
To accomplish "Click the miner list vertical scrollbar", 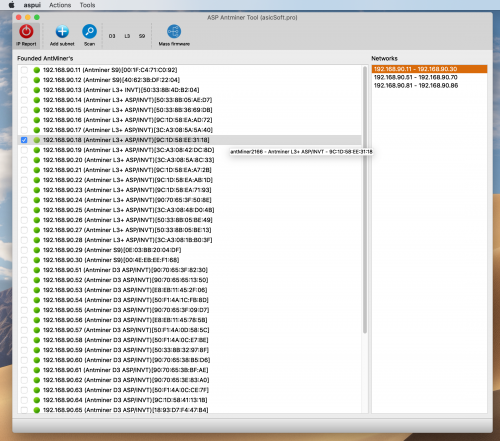I will (x=365, y=200).
